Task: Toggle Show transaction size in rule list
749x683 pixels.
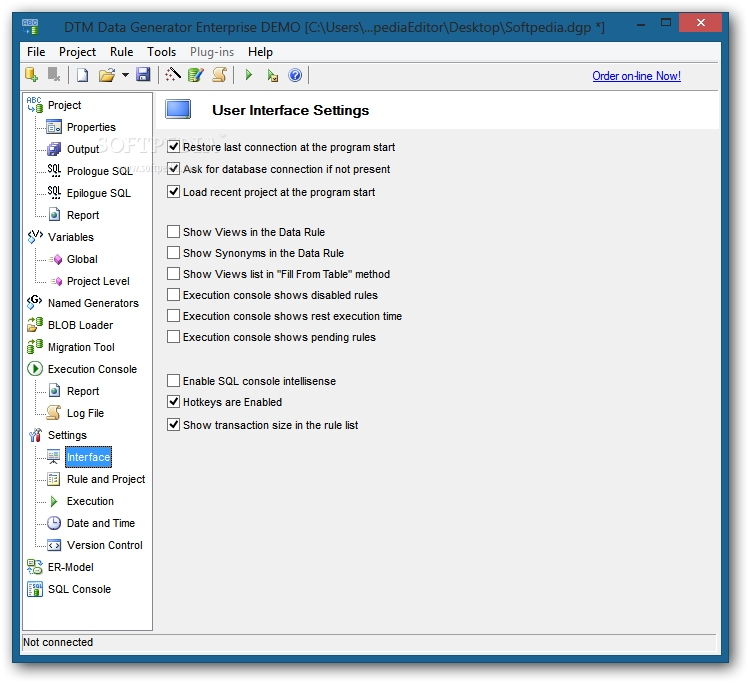Action: point(173,425)
